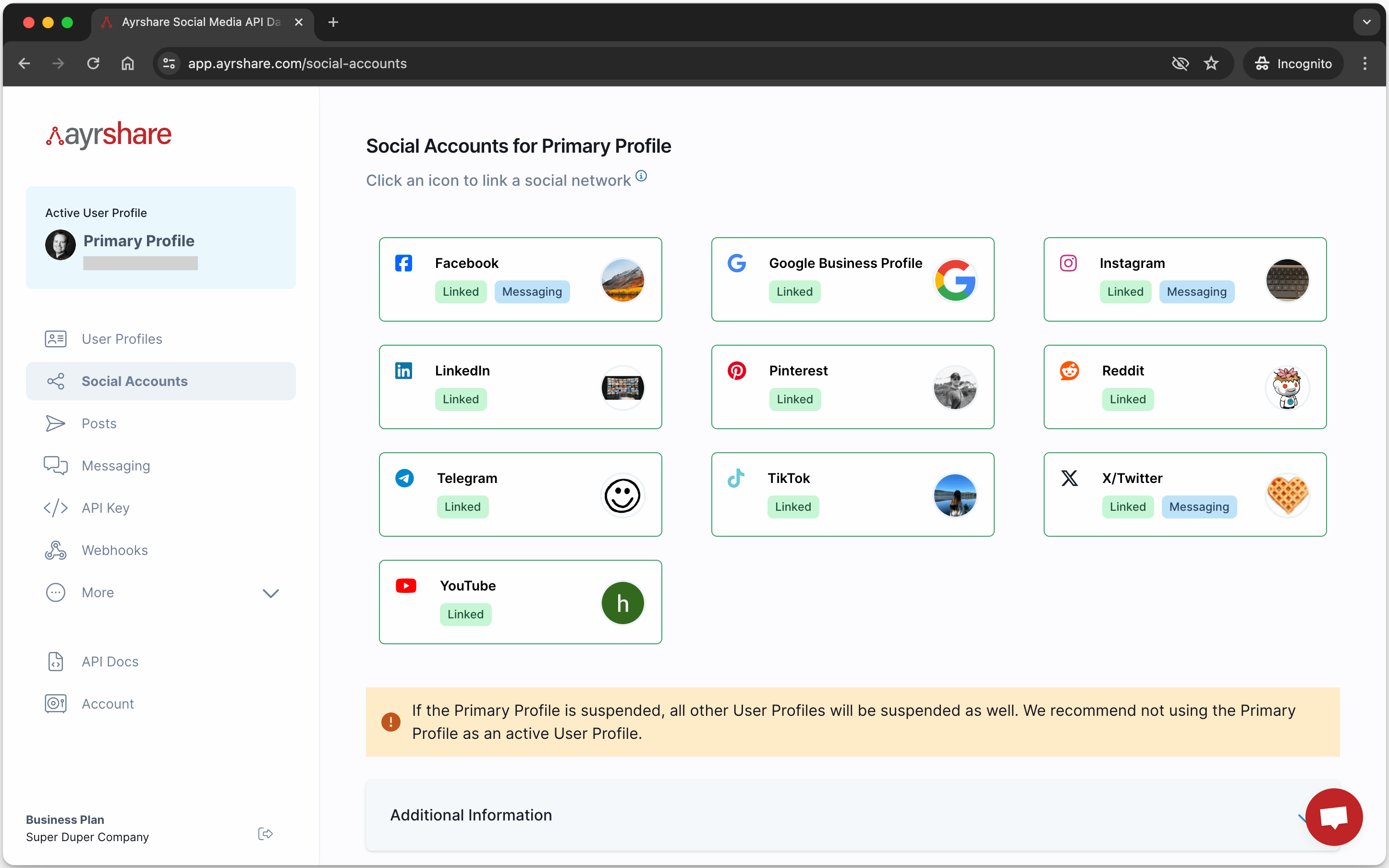Viewport: 1389px width, 868px height.
Task: Click the Linked badge on YouTube card
Action: 465,614
